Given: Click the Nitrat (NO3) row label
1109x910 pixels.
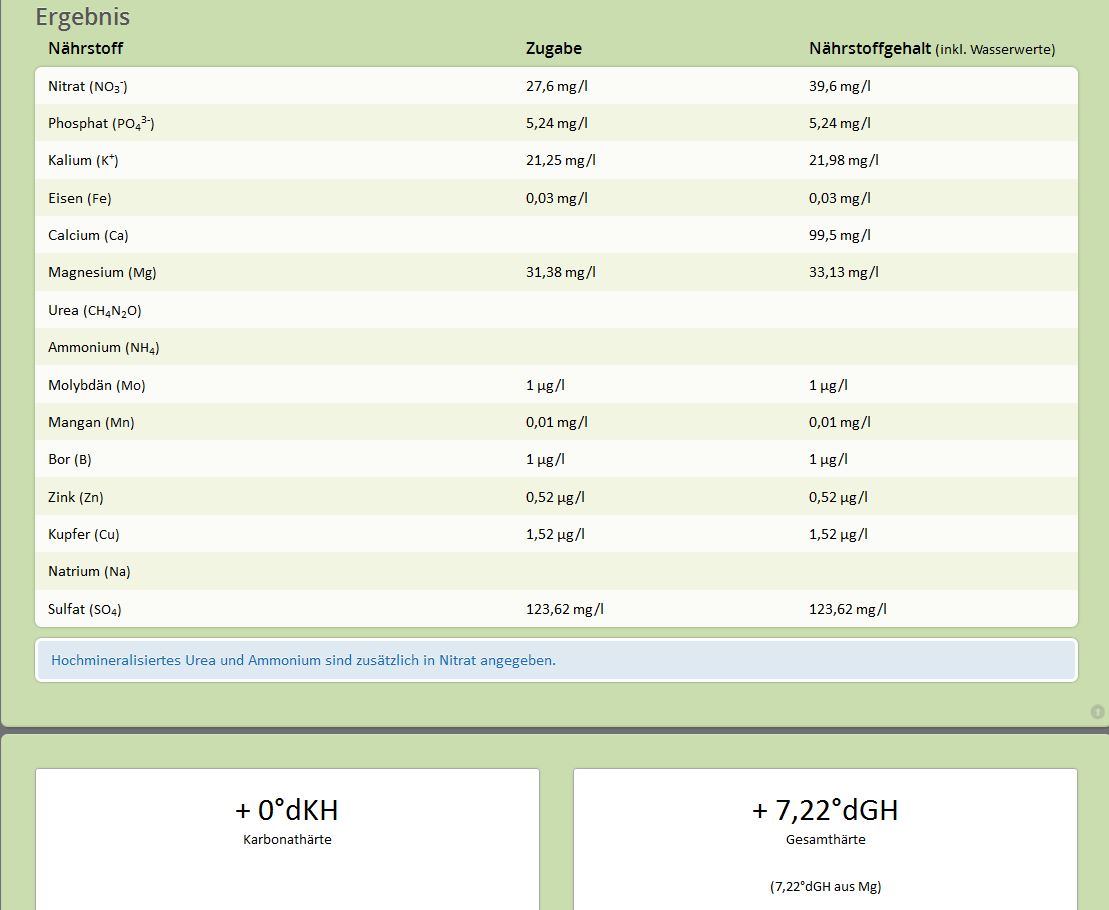Looking at the screenshot, I should (x=87, y=86).
